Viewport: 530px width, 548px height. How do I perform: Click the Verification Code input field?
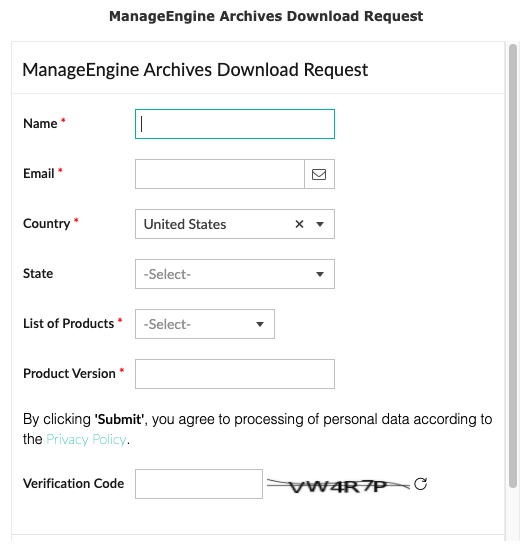click(x=199, y=484)
